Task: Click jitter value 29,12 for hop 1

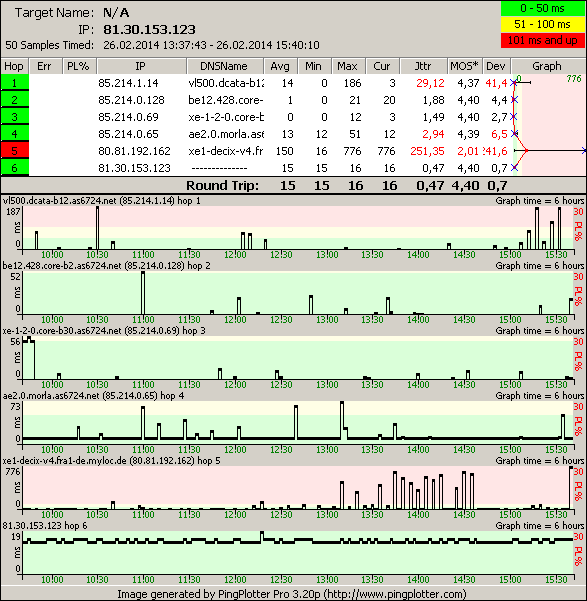Action: pyautogui.click(x=430, y=83)
